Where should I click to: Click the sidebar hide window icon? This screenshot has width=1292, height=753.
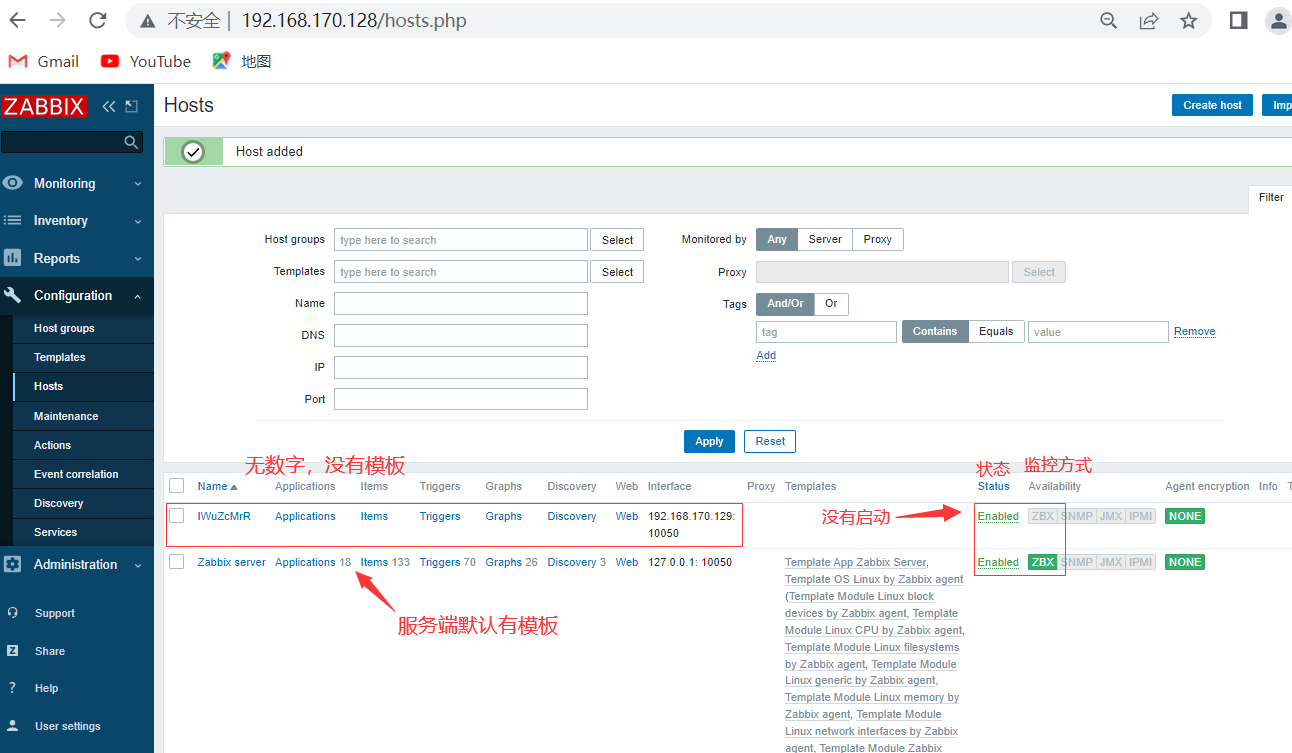[x=131, y=106]
